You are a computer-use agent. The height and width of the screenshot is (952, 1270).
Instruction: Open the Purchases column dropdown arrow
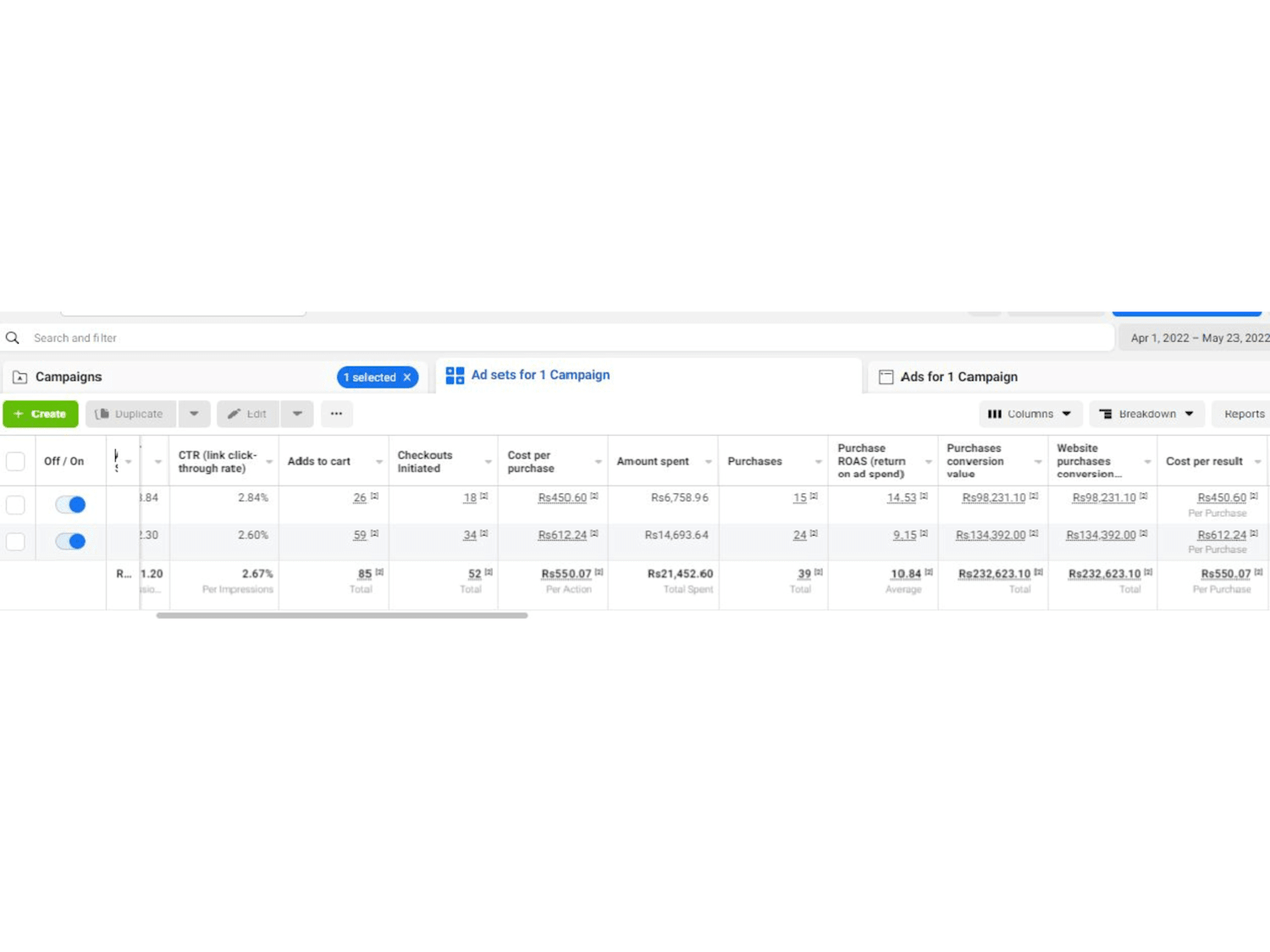click(819, 462)
